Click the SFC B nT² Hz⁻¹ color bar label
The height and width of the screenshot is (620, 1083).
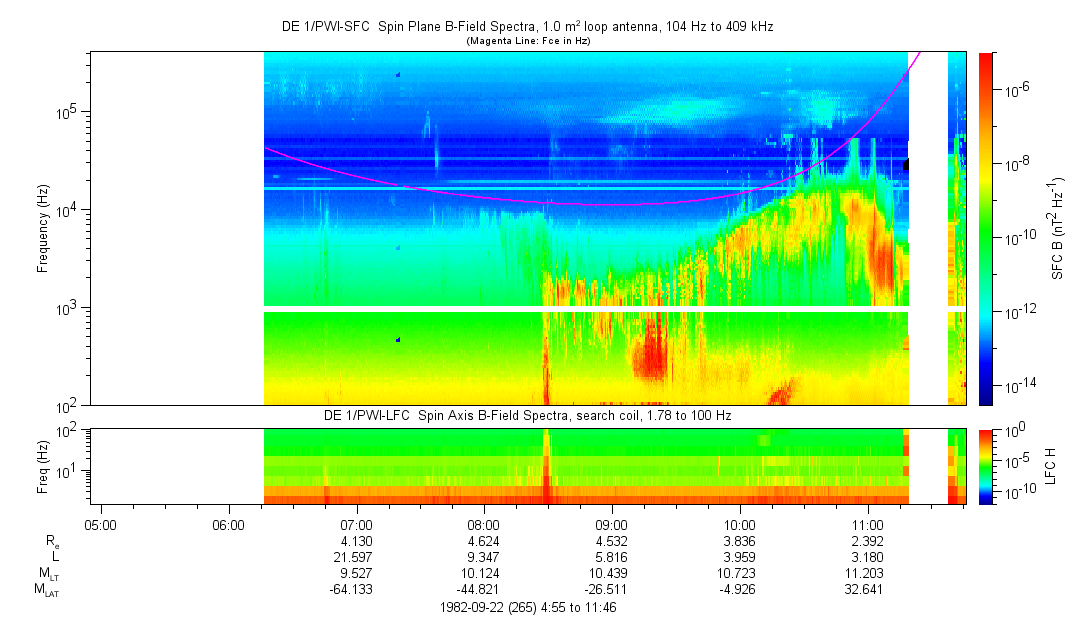[1057, 229]
